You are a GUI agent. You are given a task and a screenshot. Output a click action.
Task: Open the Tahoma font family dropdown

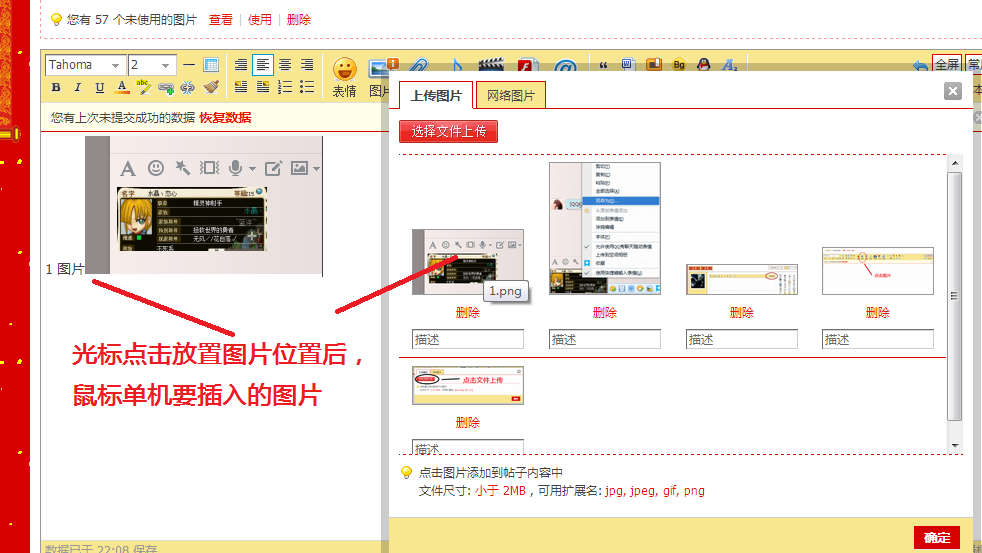point(85,65)
